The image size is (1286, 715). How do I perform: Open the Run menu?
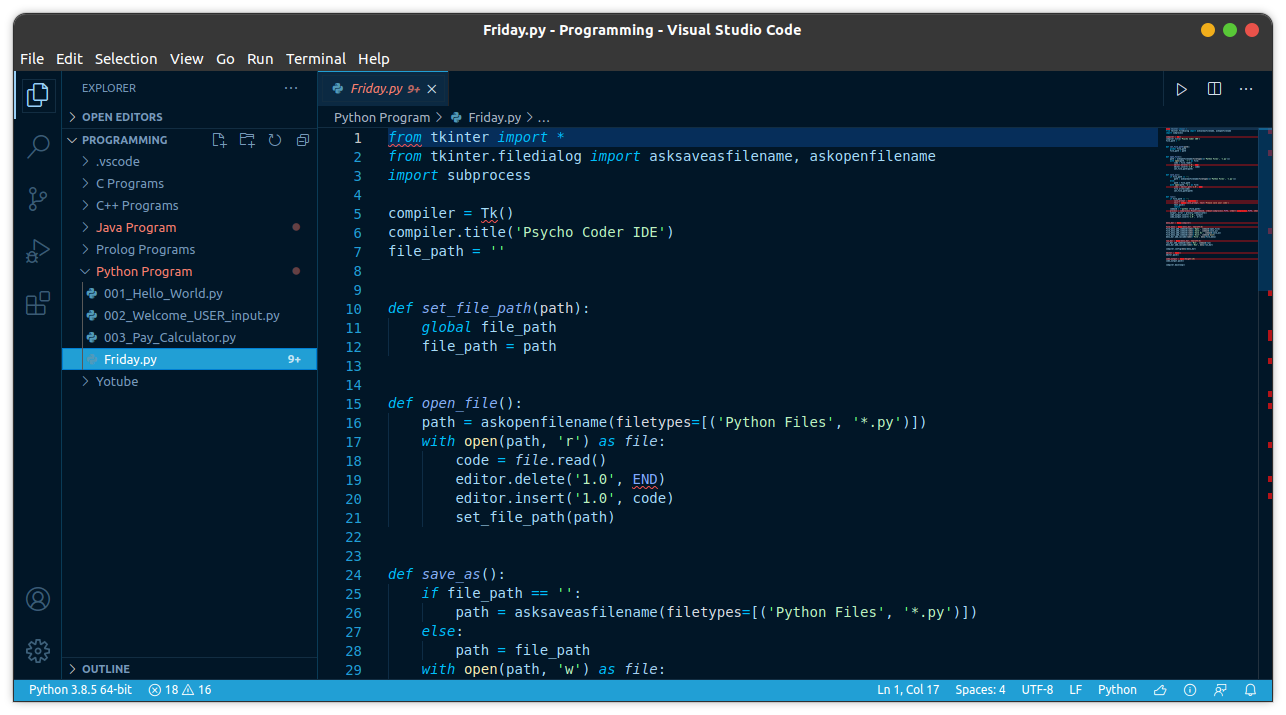(260, 59)
